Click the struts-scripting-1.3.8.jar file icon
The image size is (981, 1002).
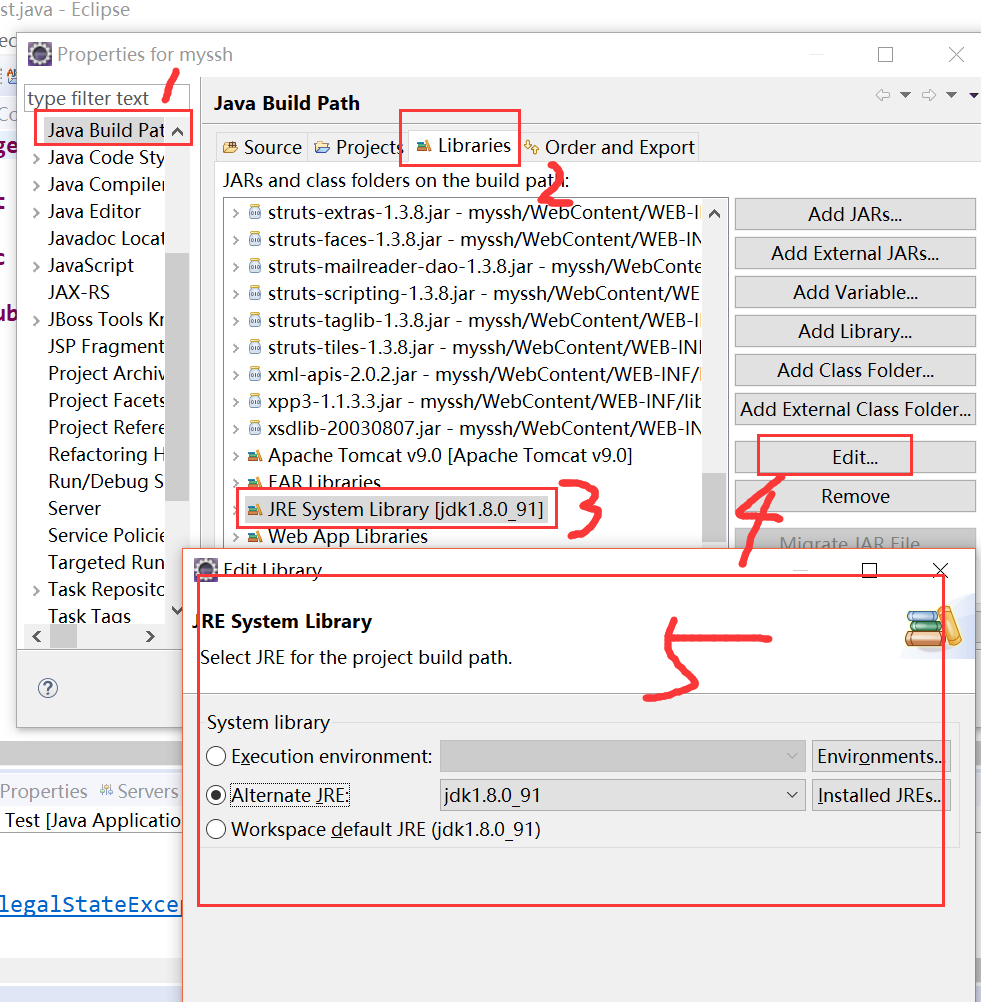point(255,293)
